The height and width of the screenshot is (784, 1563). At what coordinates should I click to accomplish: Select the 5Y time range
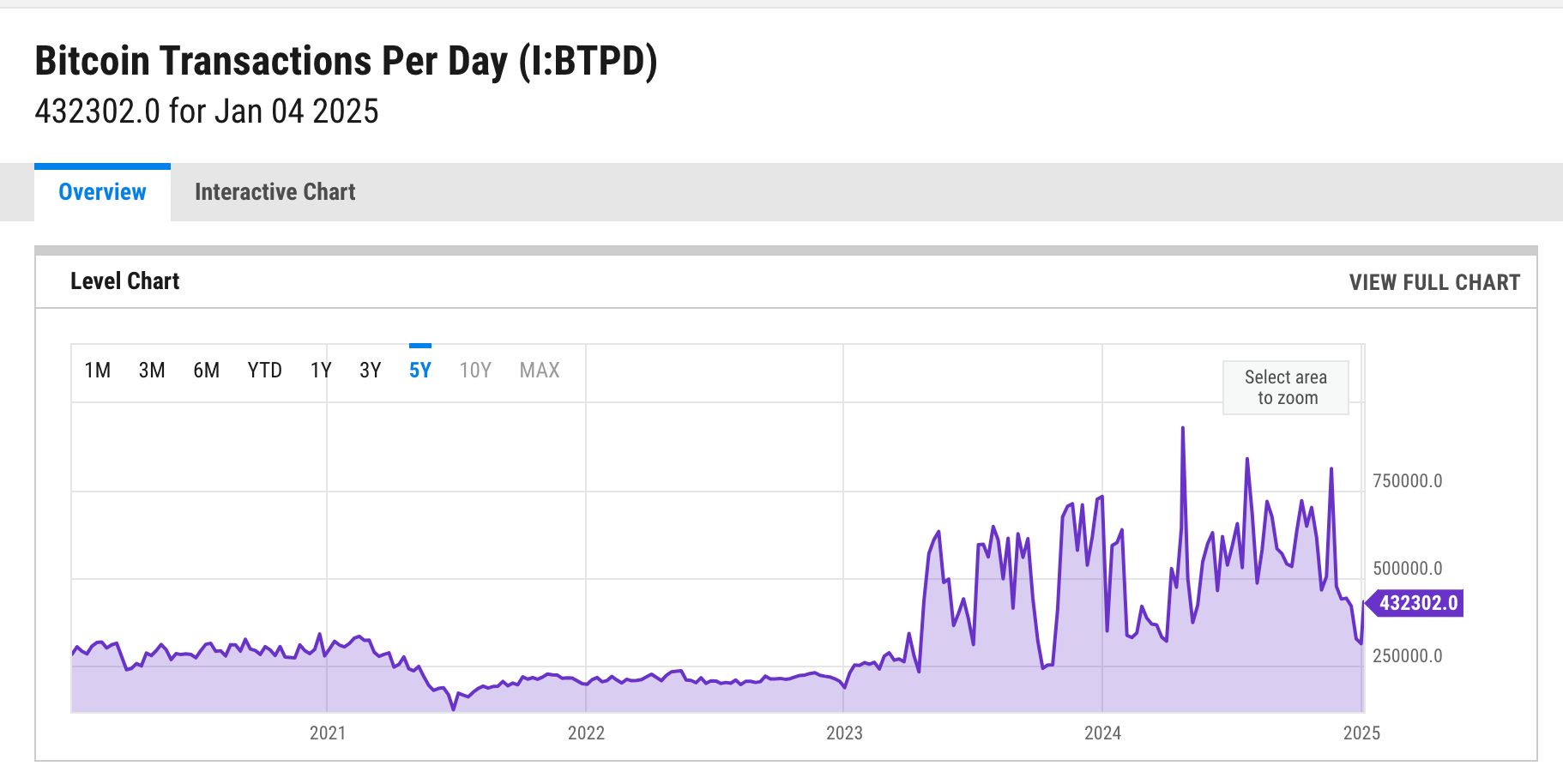pyautogui.click(x=420, y=371)
